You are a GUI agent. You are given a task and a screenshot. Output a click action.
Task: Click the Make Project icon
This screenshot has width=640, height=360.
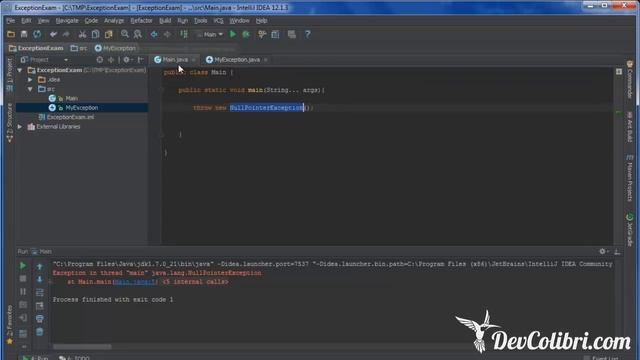pos(184,34)
